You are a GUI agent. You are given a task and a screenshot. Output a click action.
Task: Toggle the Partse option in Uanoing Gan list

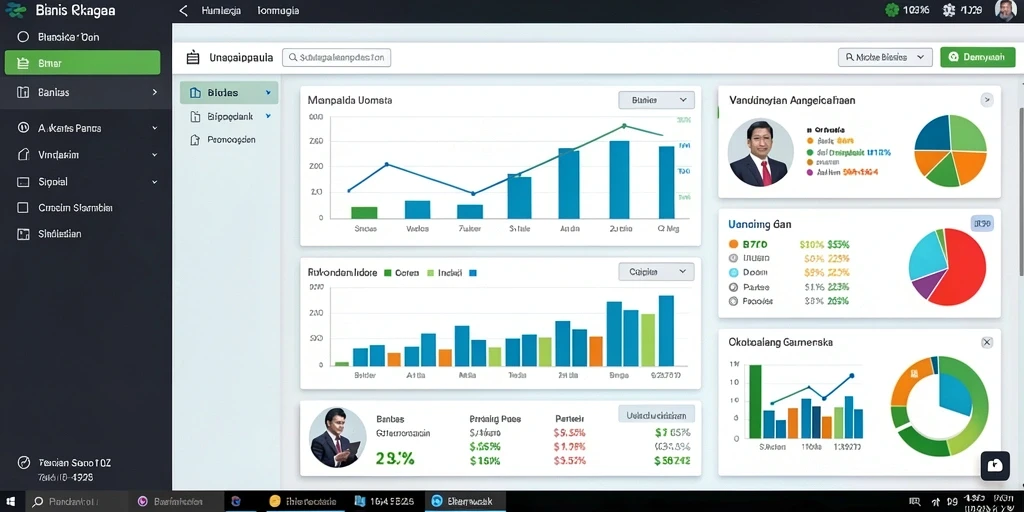click(x=733, y=287)
